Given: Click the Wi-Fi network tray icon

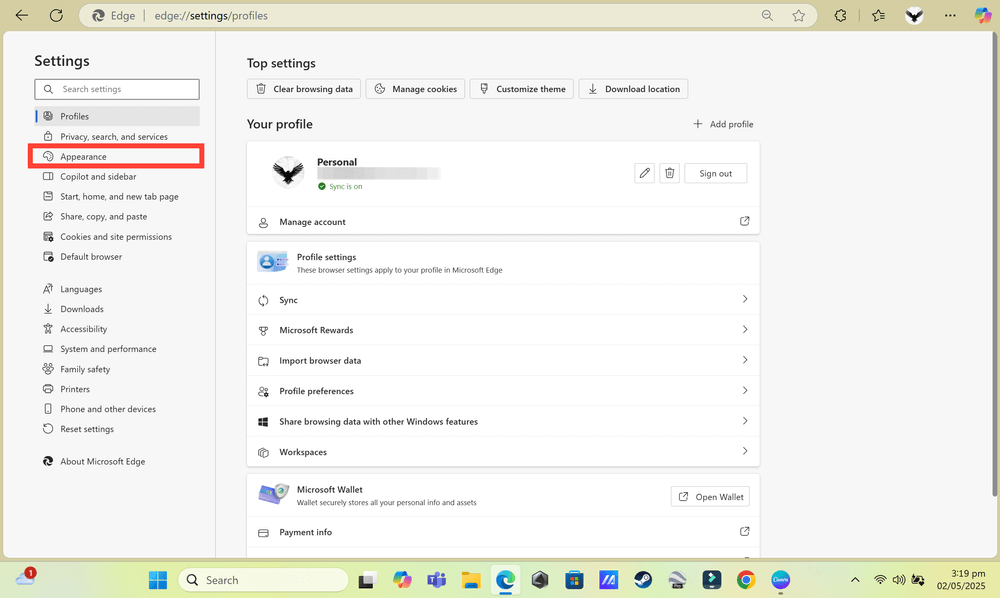Looking at the screenshot, I should (x=880, y=580).
